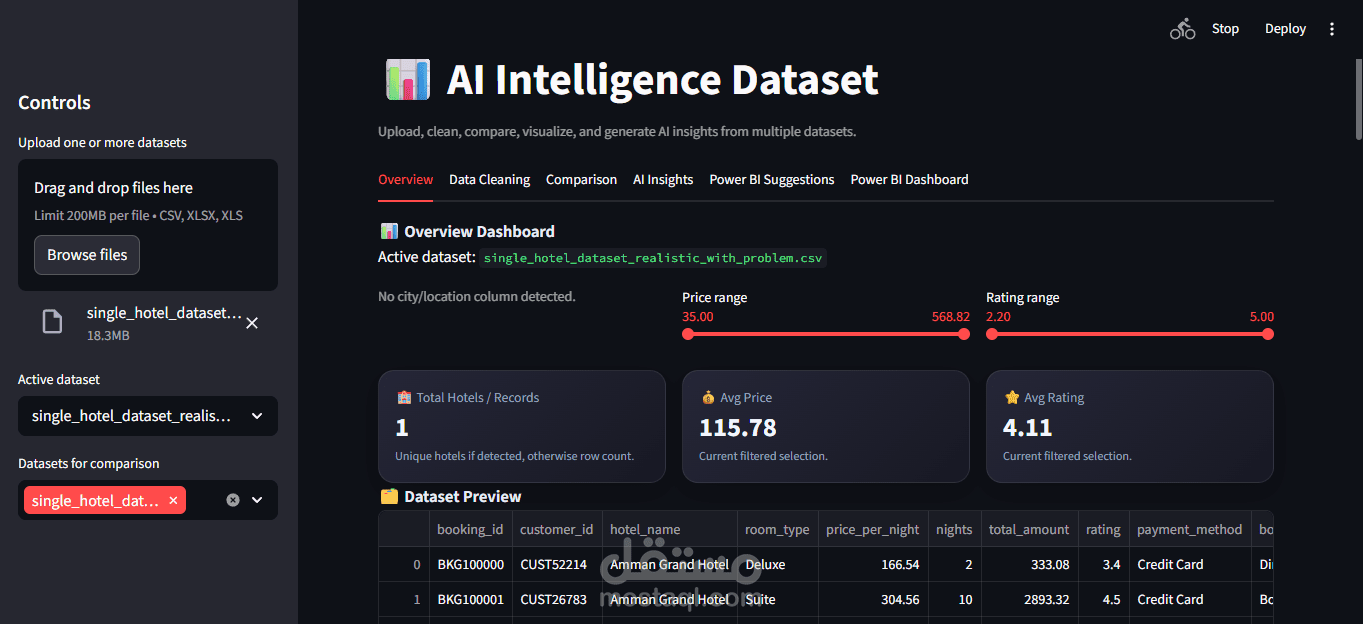
Task: Select price cell 166.54
Action: (x=872, y=564)
